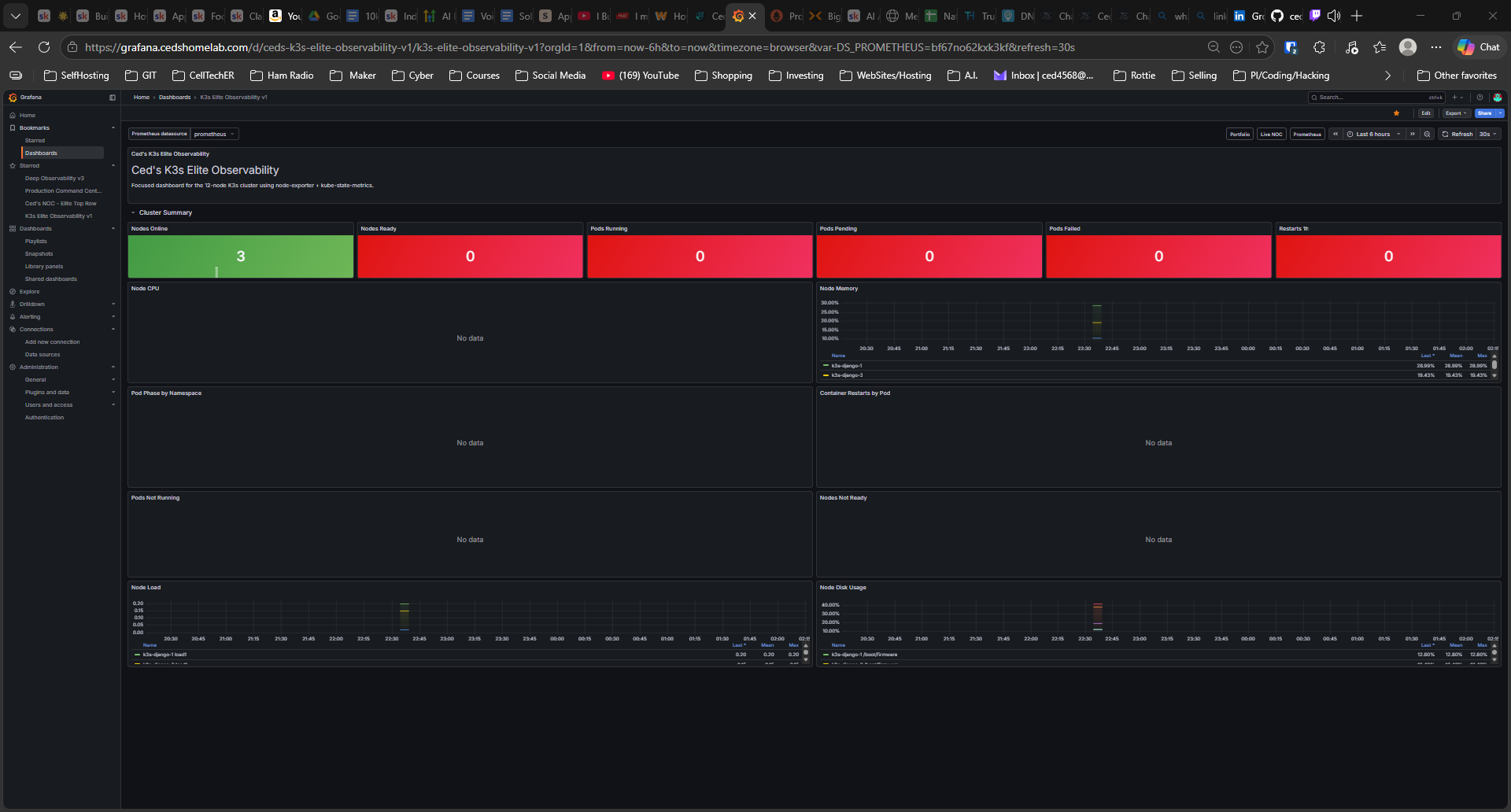Open the plus New menu dropdown
Image resolution: width=1511 pixels, height=812 pixels.
click(1457, 98)
